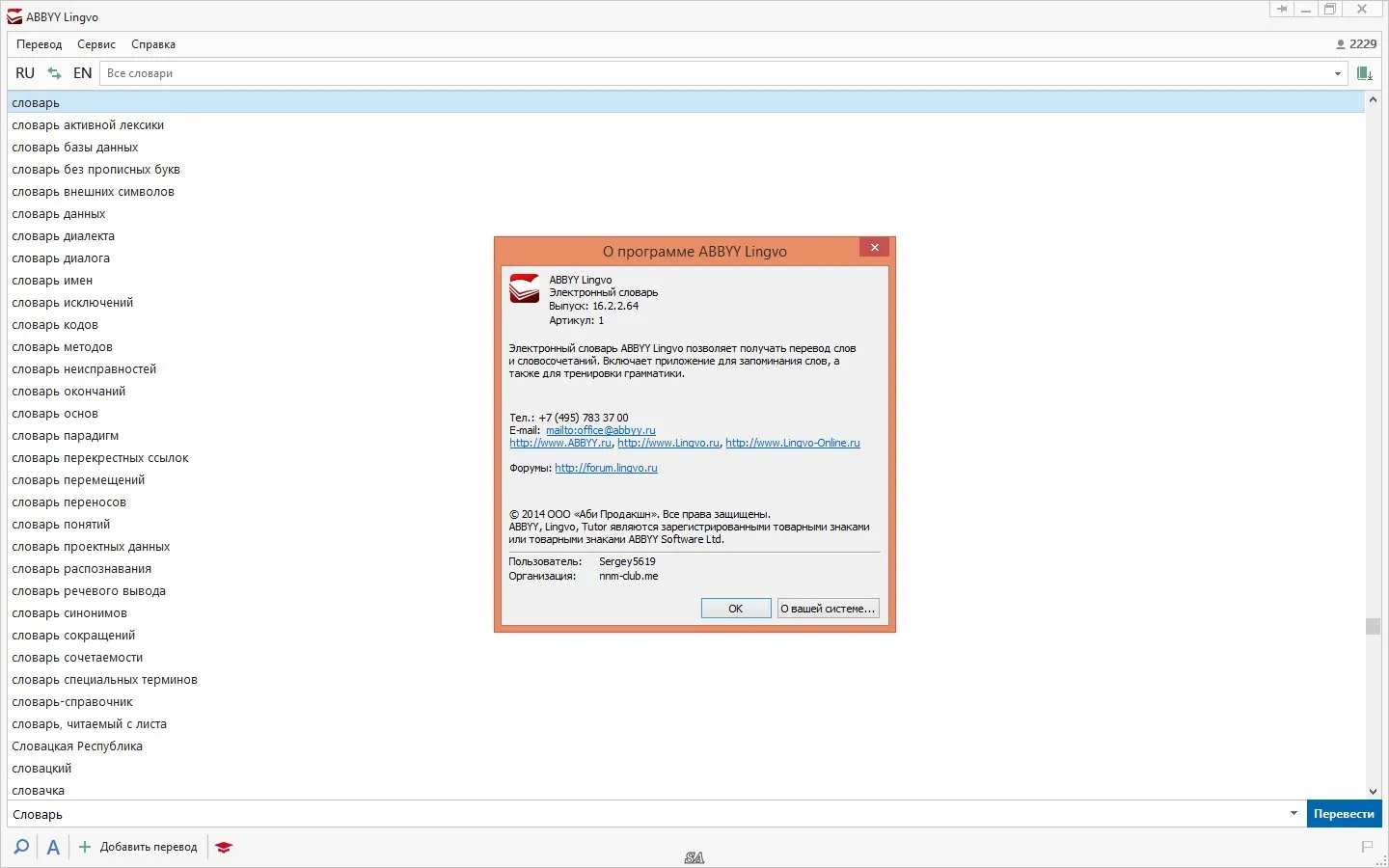Choose 'словарь неисправностей' entry
1389x868 pixels.
coord(84,368)
